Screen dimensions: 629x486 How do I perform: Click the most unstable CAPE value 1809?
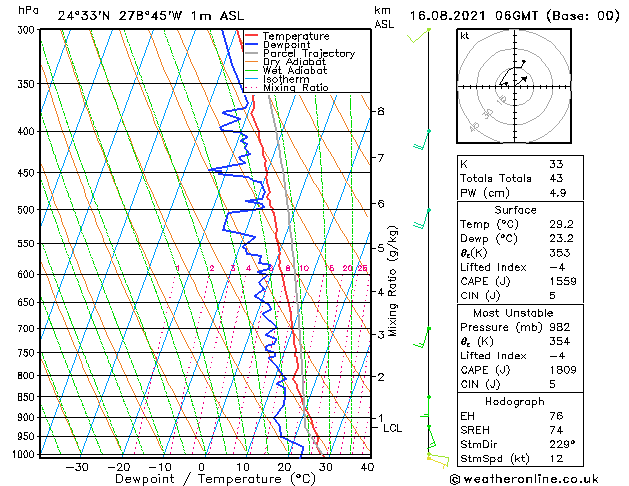(x=563, y=370)
